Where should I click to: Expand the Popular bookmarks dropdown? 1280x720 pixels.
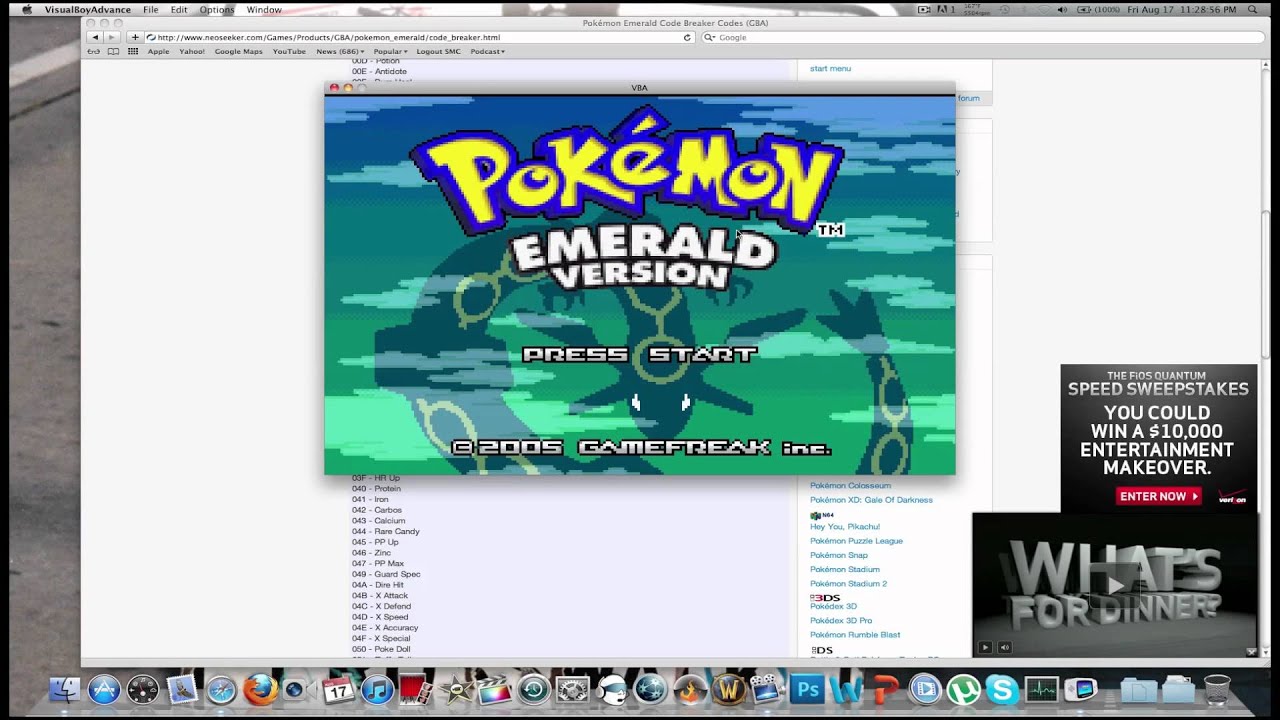pos(389,51)
